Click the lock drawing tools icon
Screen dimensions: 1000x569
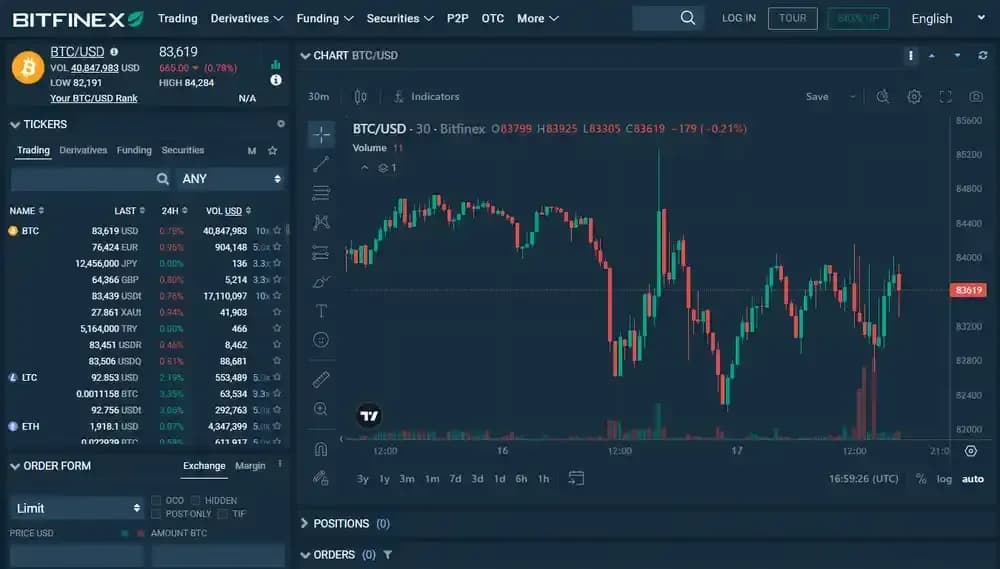click(x=321, y=478)
